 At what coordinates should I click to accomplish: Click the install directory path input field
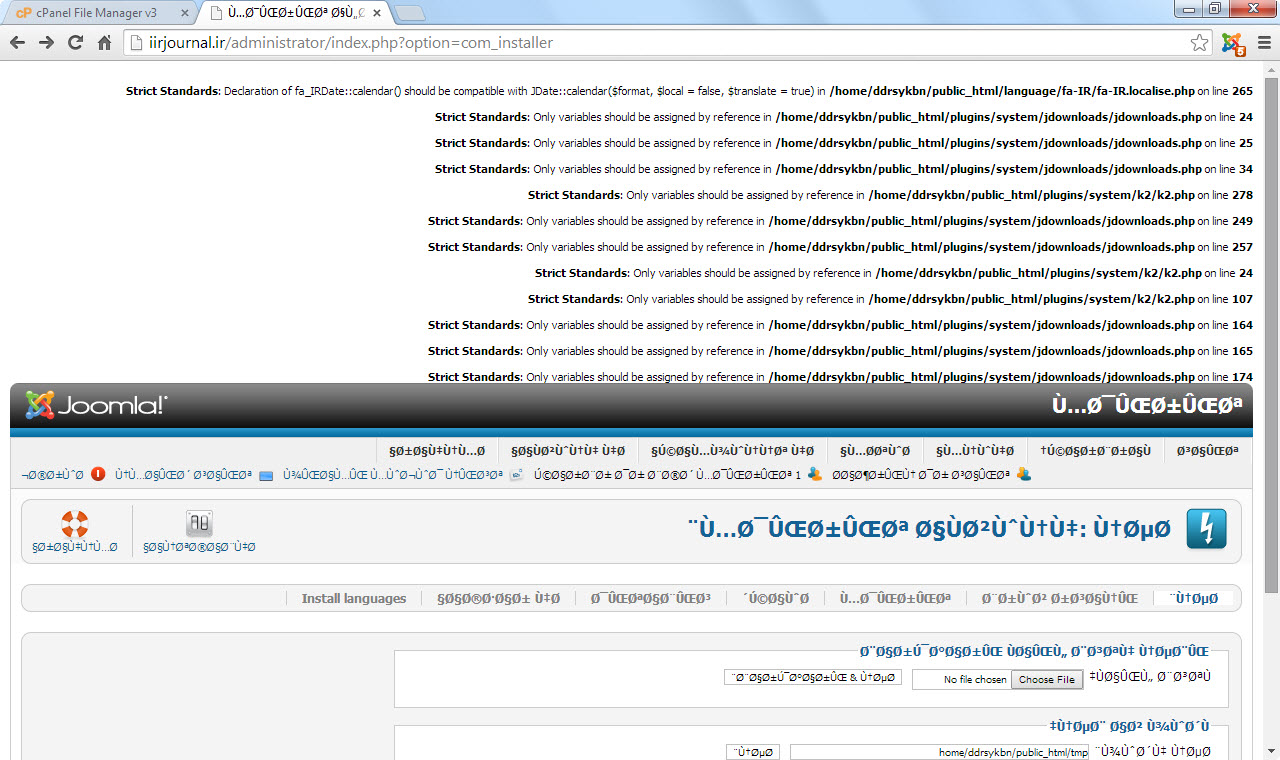coord(939,752)
